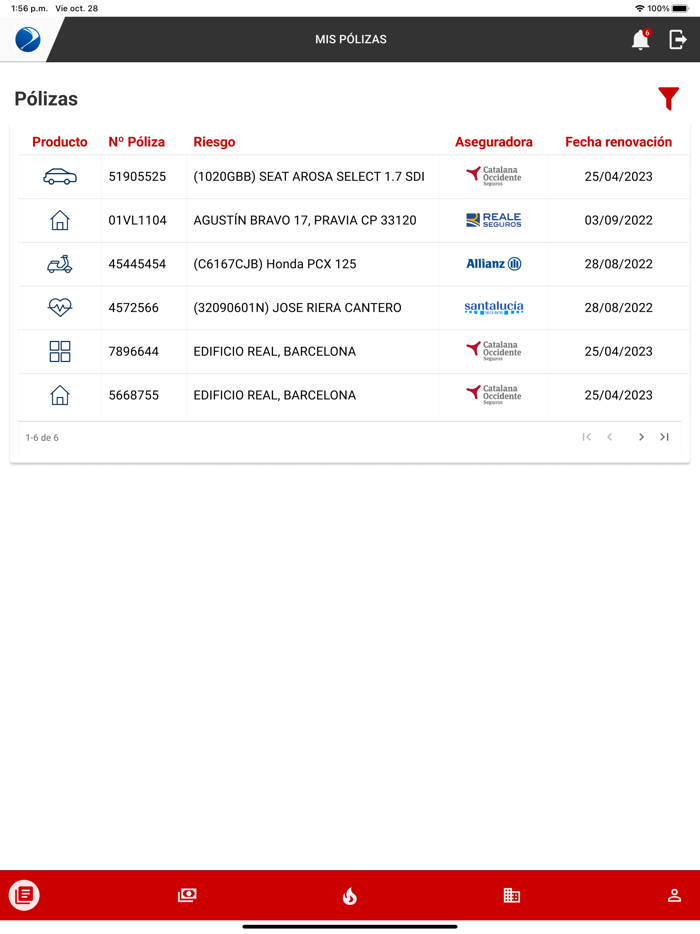Tap the 1-6 de 6 pagination label

(x=42, y=437)
